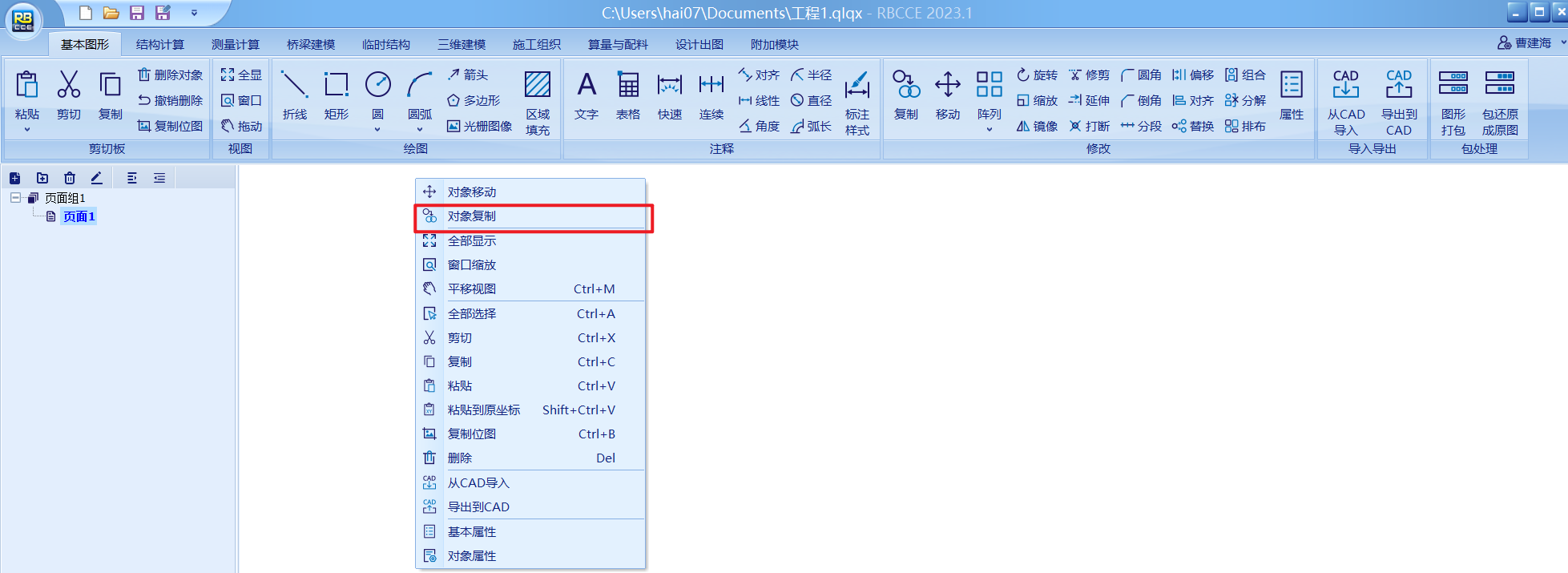Click the 撤销删除 undo delete button
This screenshot has width=1568, height=573.
tap(170, 100)
